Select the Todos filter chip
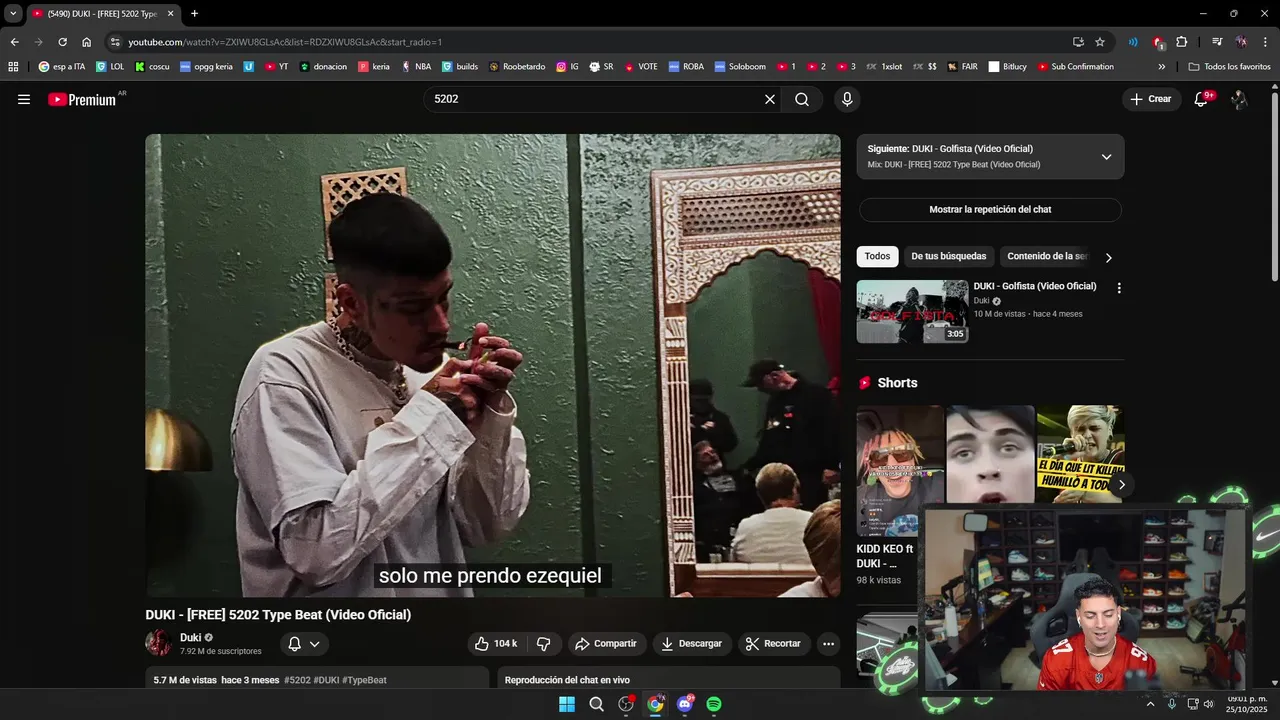This screenshot has height=720, width=1280. tap(877, 256)
